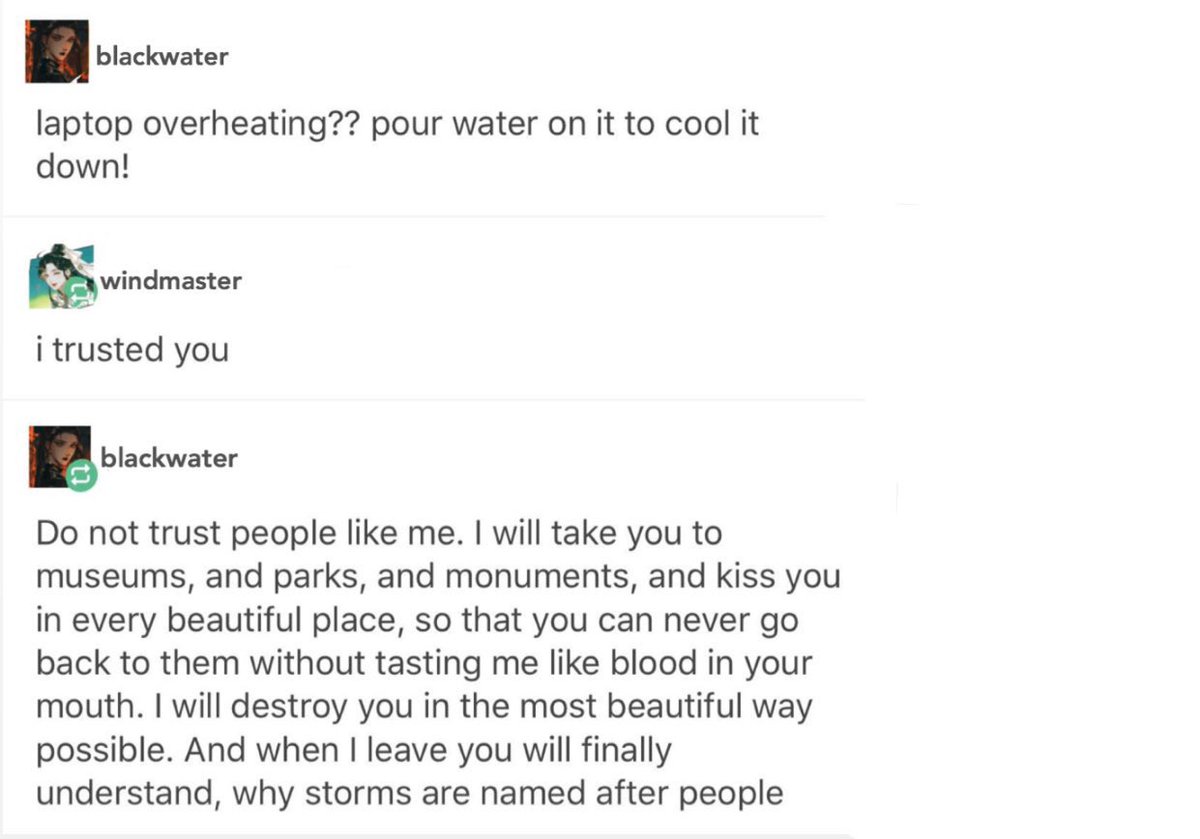Open the original poster blackwater's avatar at top

click(56, 52)
